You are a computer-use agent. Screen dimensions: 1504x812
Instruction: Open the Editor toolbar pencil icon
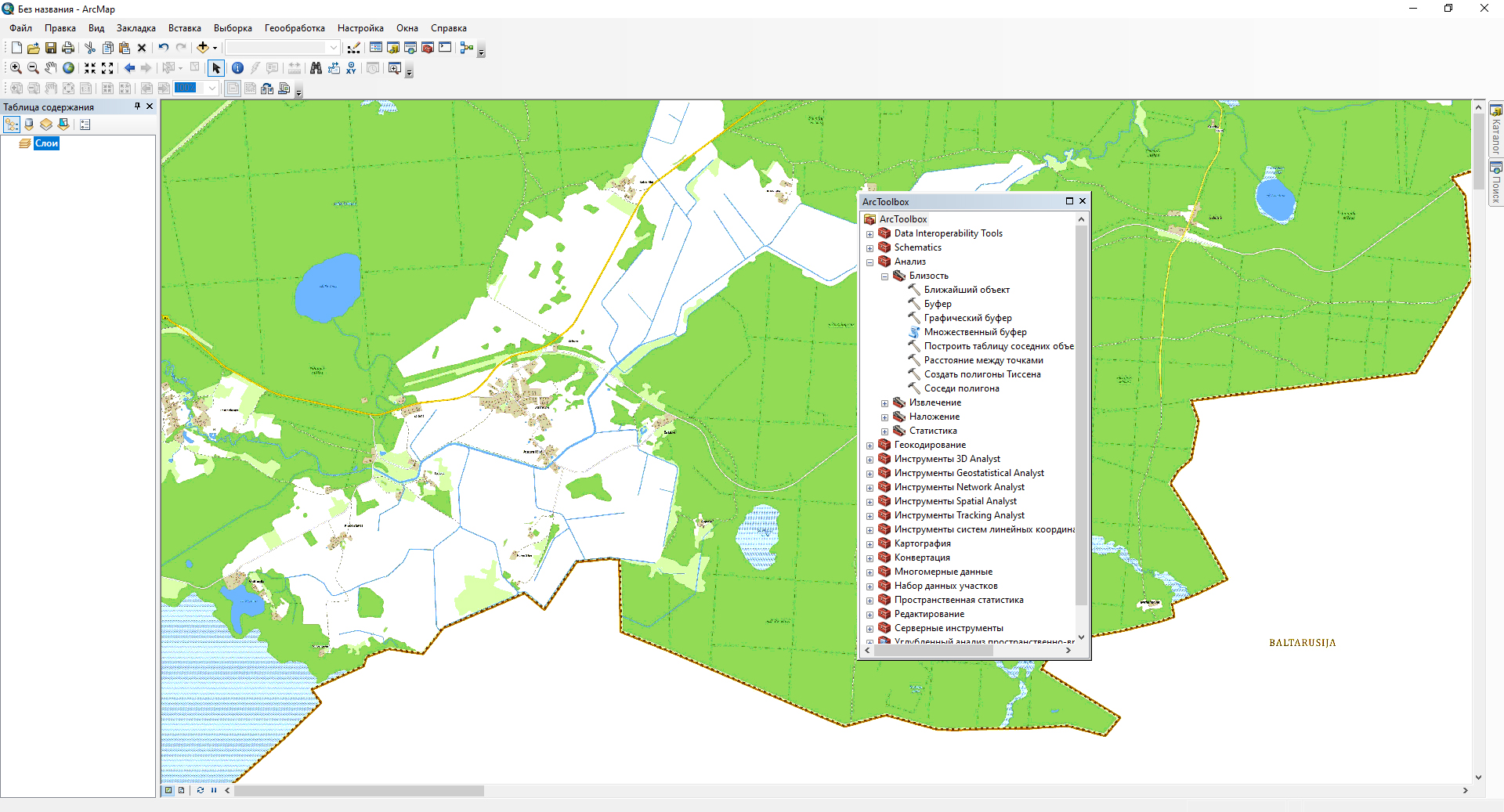click(353, 48)
